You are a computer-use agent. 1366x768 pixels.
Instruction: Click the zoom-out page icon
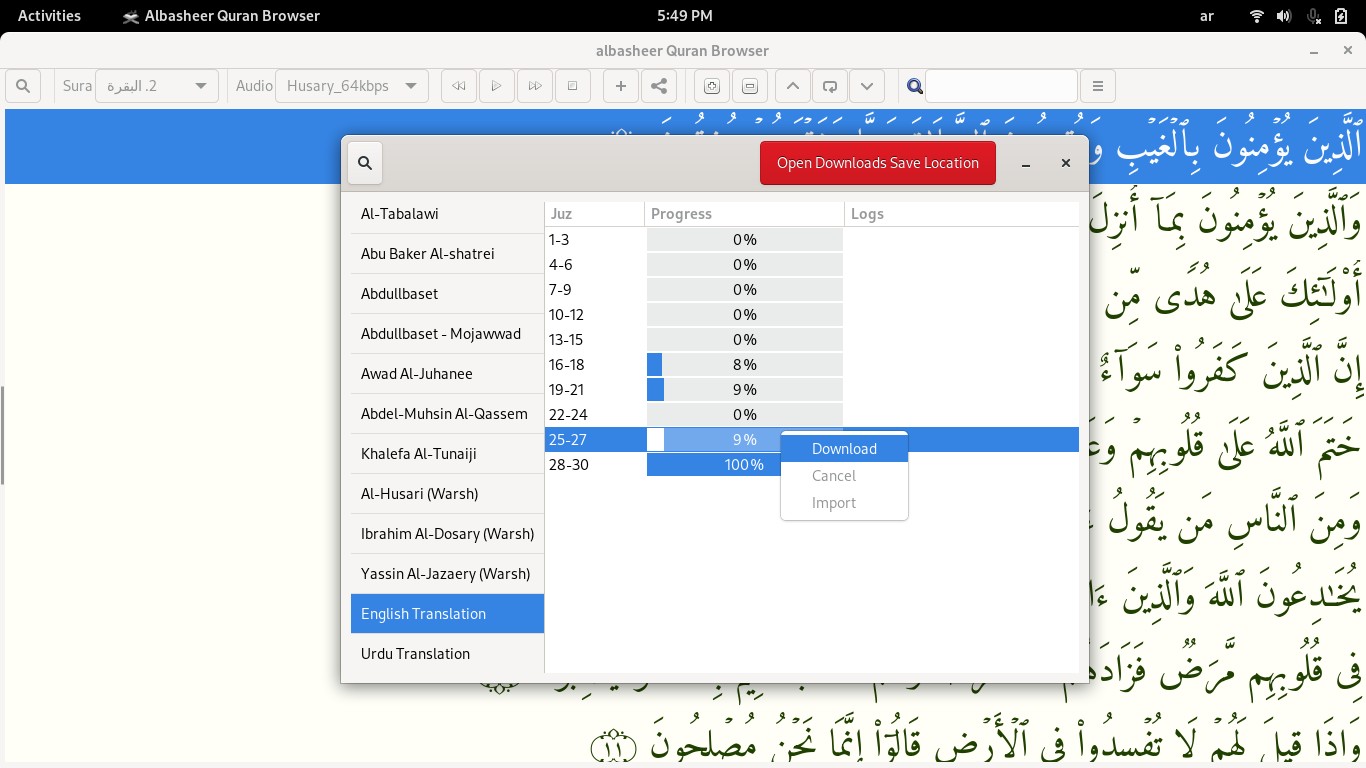point(750,86)
